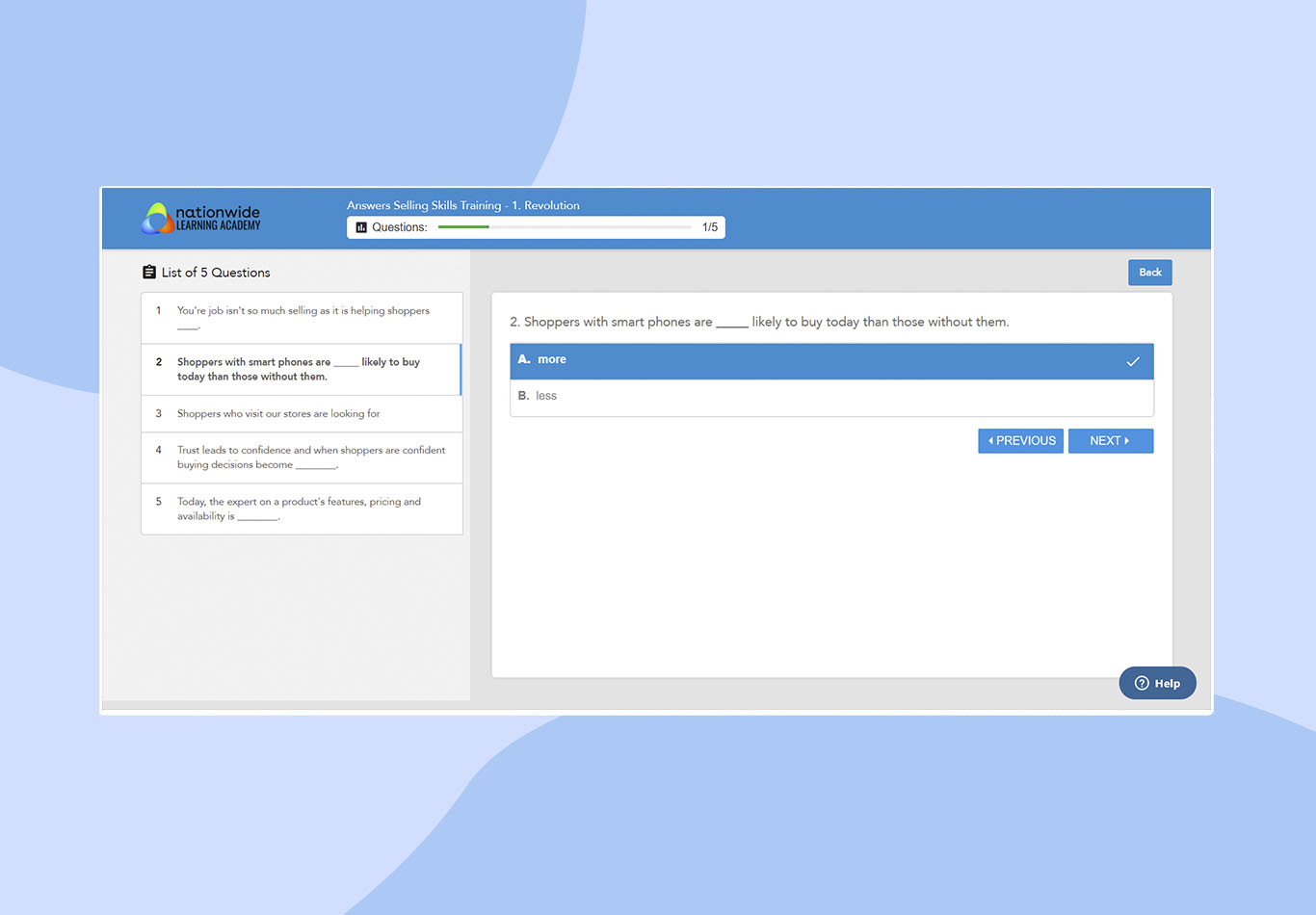Click the List of 5 Questions heading
Screen dimensions: 1316x915
click(x=216, y=273)
